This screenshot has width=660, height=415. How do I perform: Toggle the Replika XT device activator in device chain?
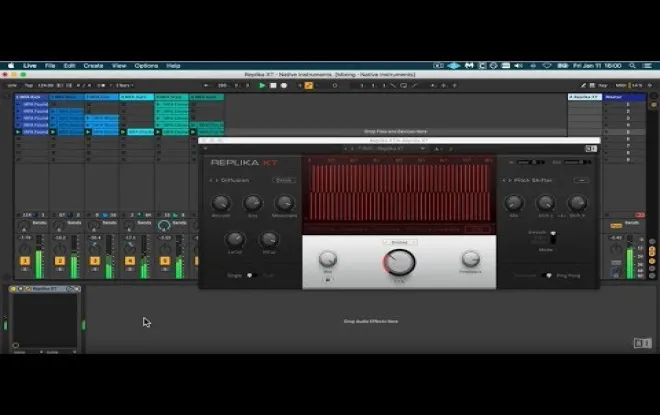(13, 289)
